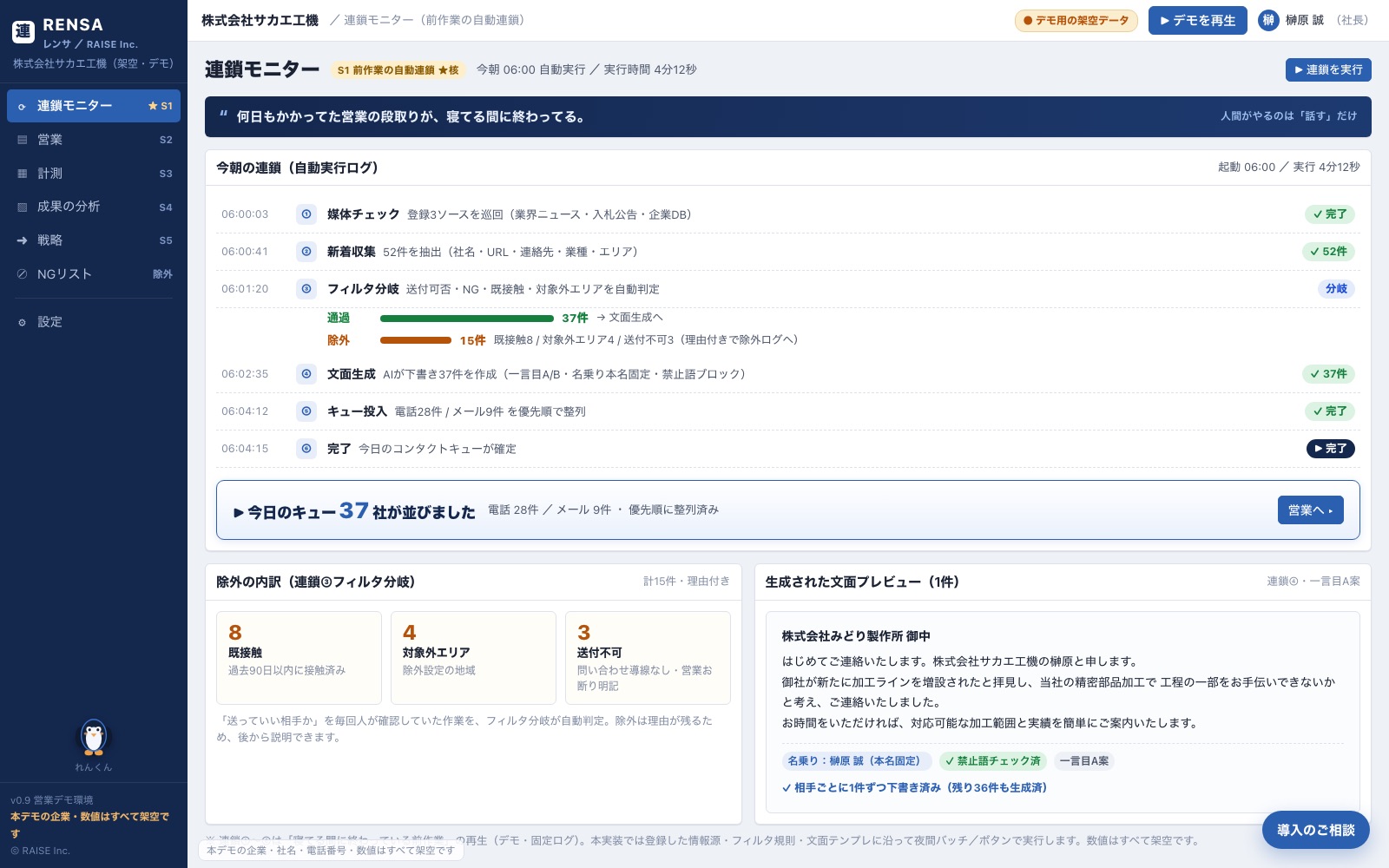The image size is (1389, 868).
Task: Click step icon for 新着収集 row
Action: click(306, 252)
